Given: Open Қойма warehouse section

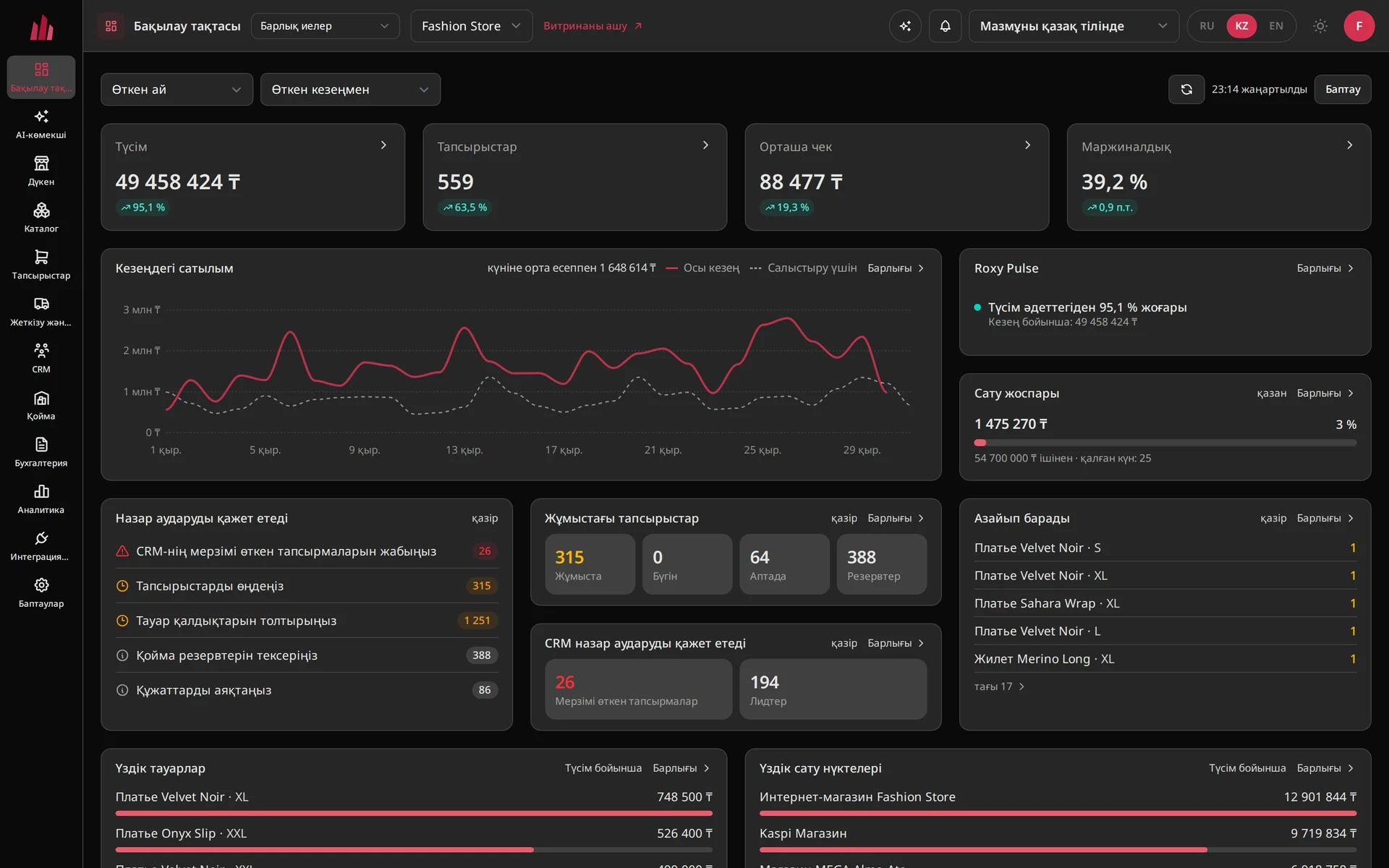Looking at the screenshot, I should click(41, 406).
